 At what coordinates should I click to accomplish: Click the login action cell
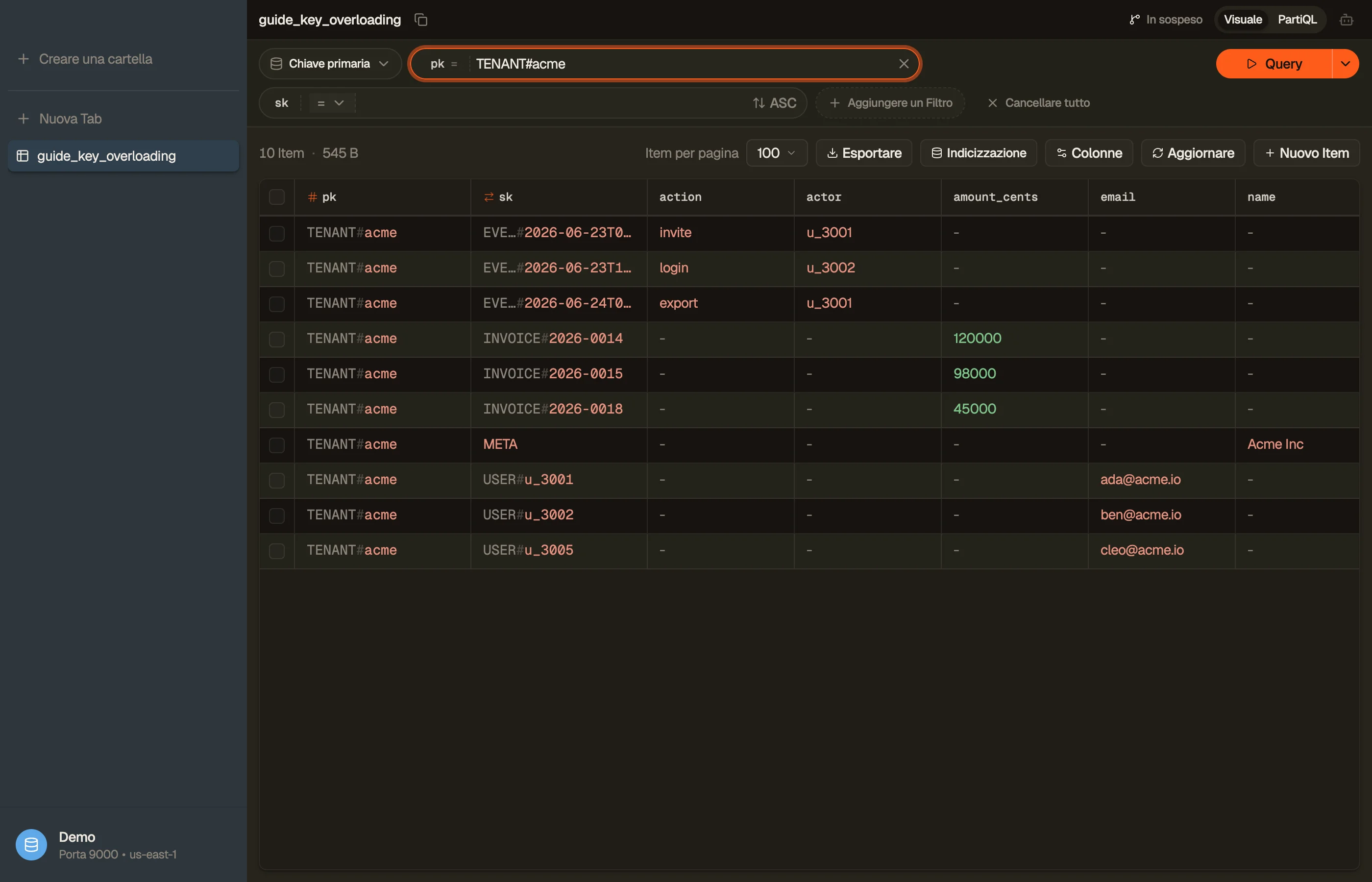pos(720,268)
